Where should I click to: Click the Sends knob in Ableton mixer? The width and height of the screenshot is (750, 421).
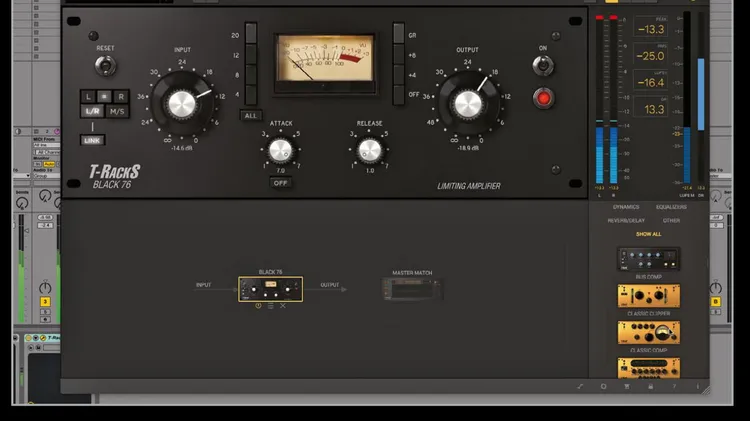coord(22,203)
